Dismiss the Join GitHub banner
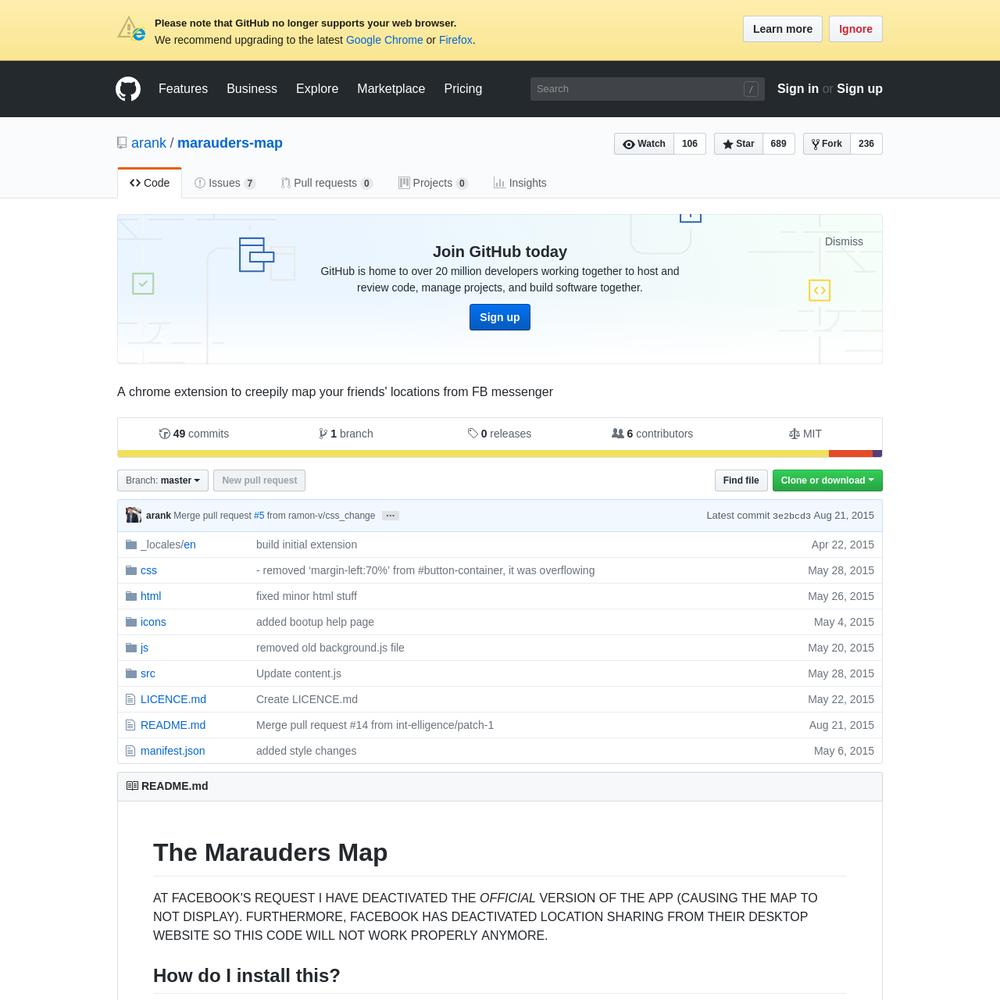 pyautogui.click(x=844, y=241)
